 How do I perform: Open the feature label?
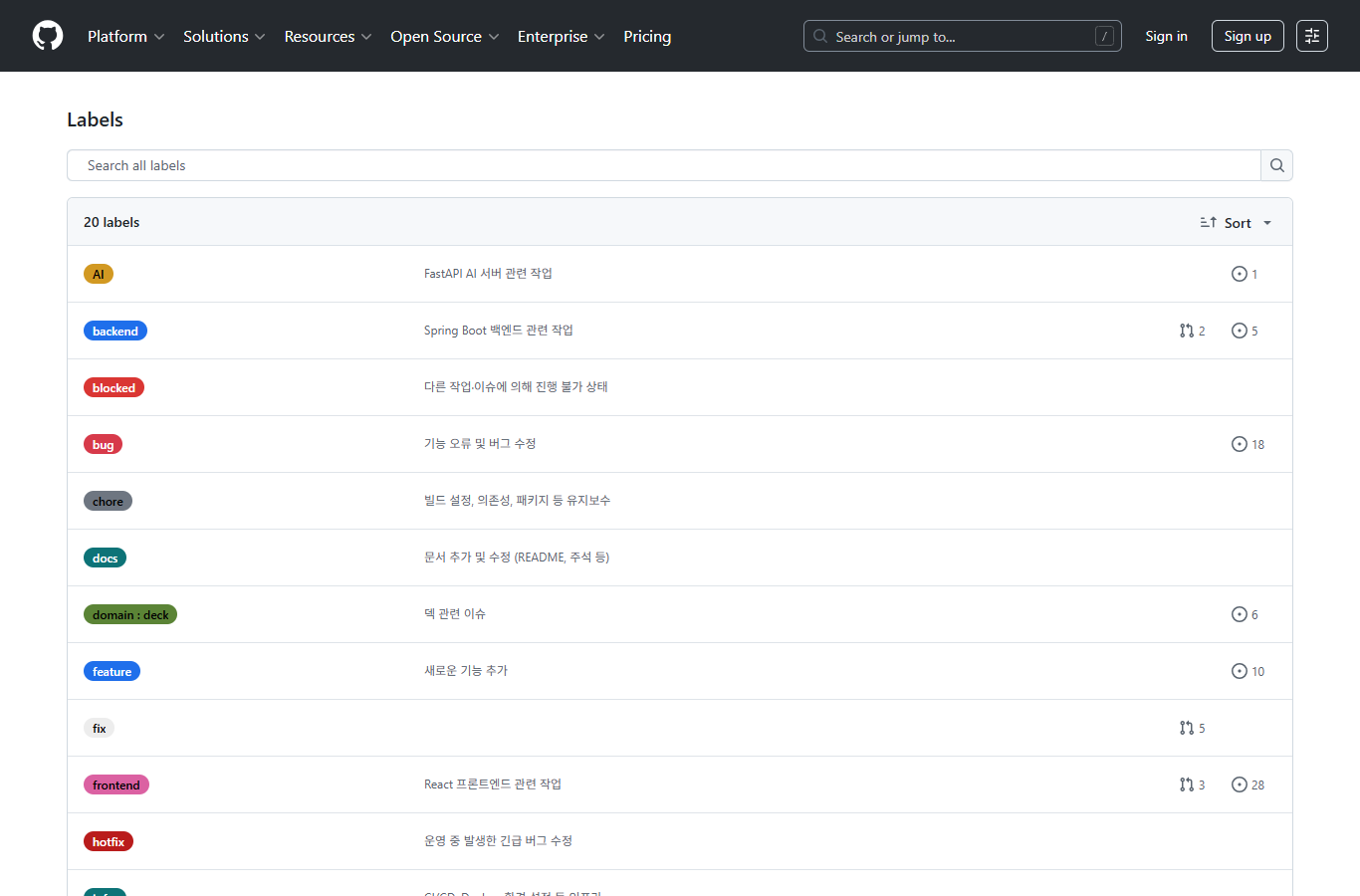[112, 671]
